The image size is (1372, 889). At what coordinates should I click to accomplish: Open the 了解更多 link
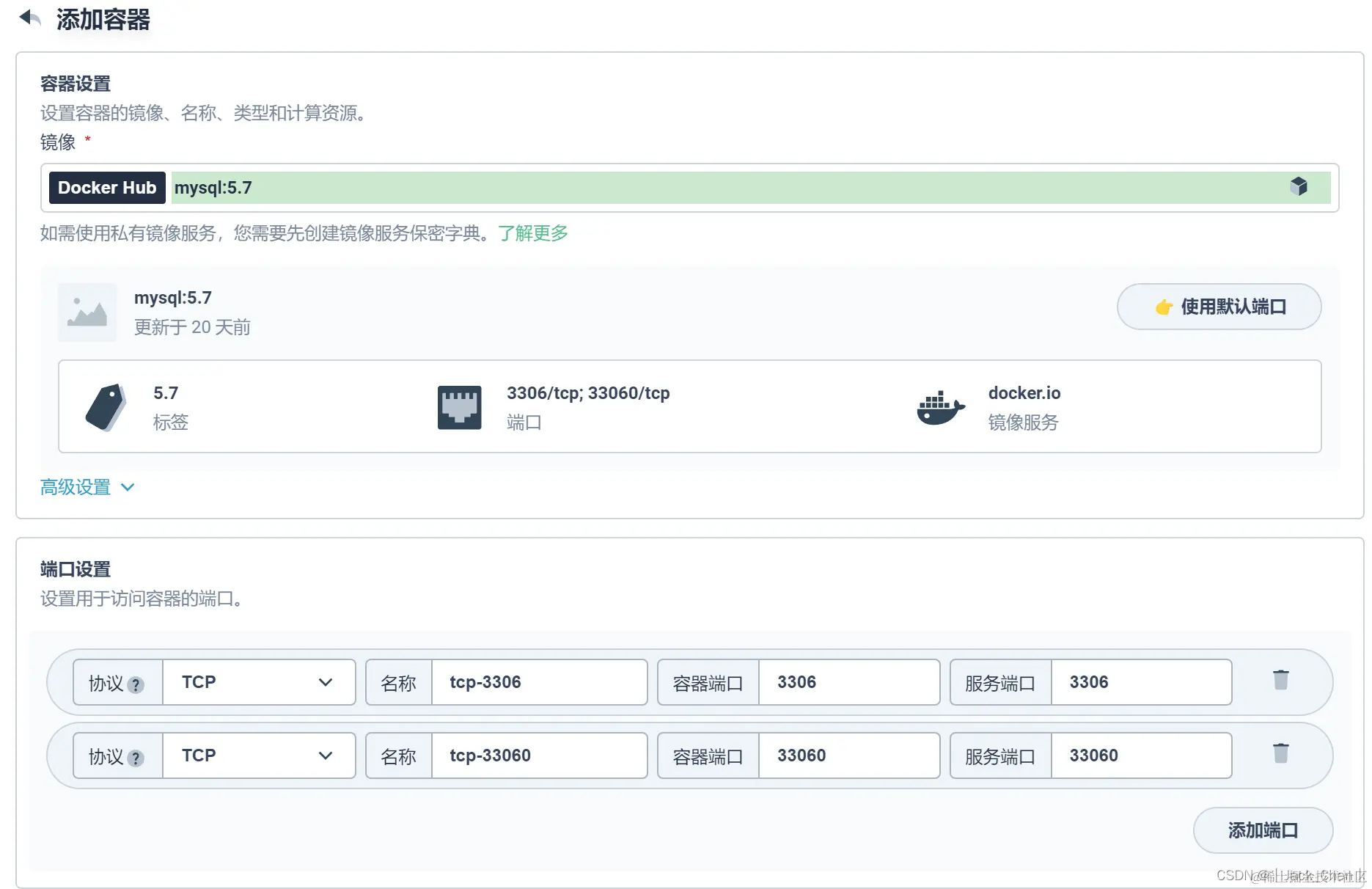pos(533,233)
